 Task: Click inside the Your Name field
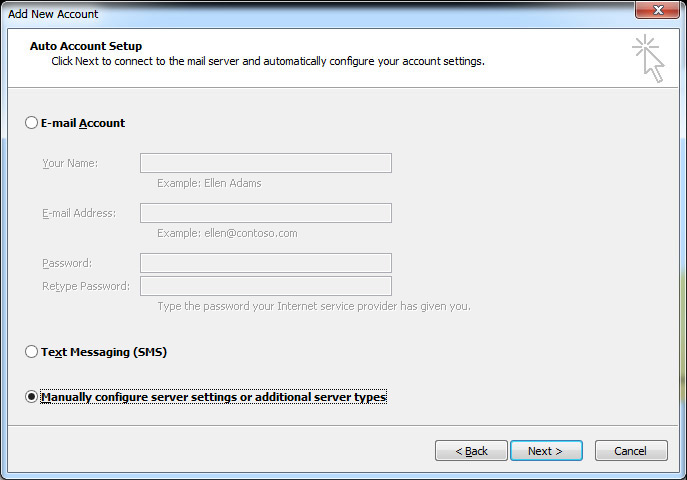pos(266,163)
